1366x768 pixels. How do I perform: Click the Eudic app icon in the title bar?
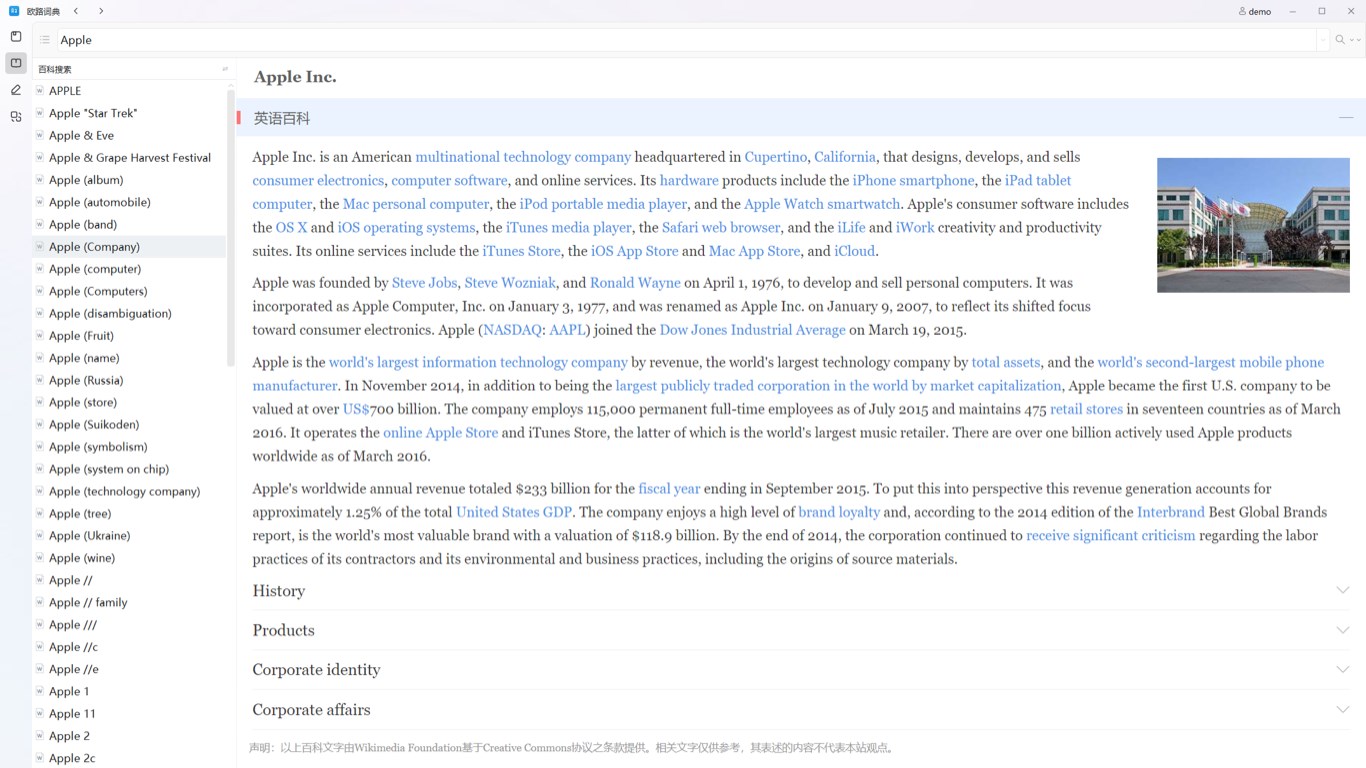pyautogui.click(x=13, y=11)
